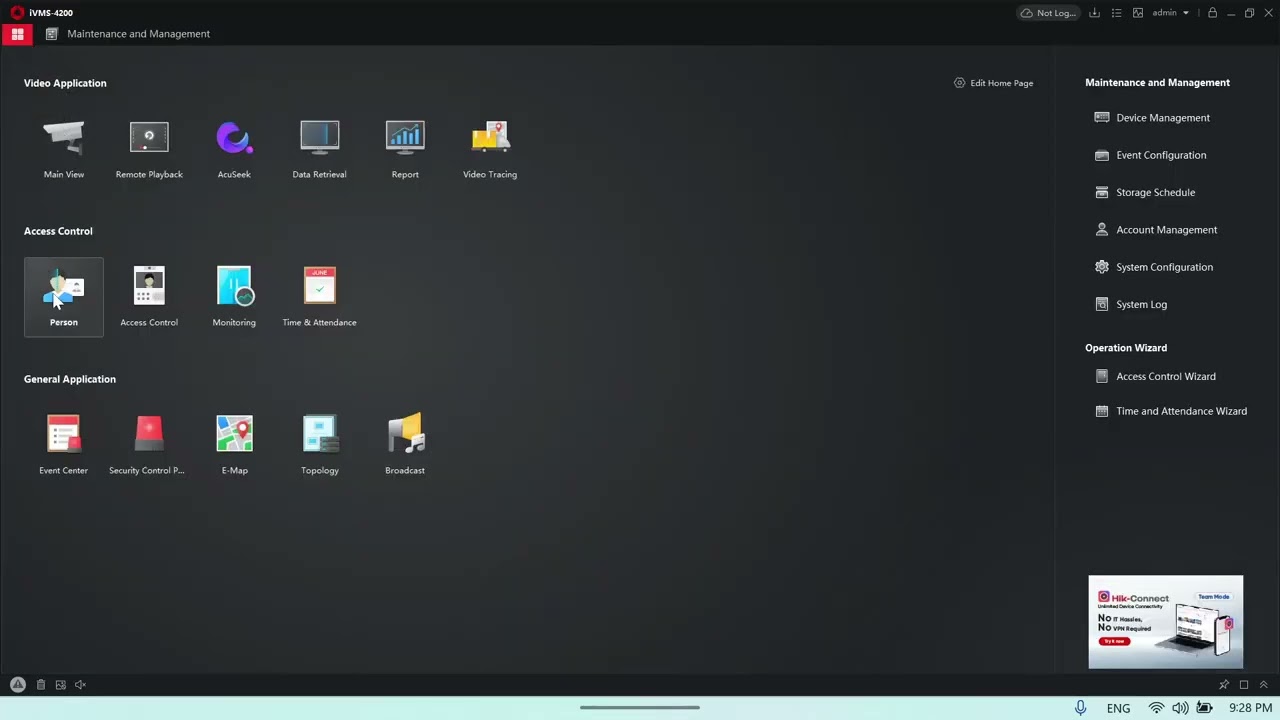The height and width of the screenshot is (720, 1280).
Task: Click the trash icon in bottom bar
Action: [x=41, y=685]
